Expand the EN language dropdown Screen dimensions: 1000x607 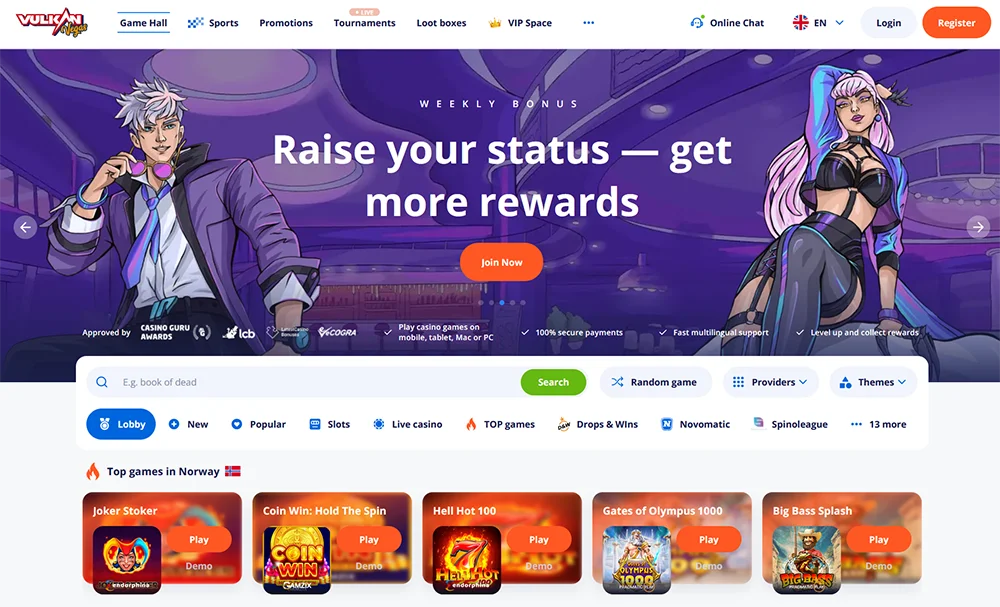(x=818, y=22)
